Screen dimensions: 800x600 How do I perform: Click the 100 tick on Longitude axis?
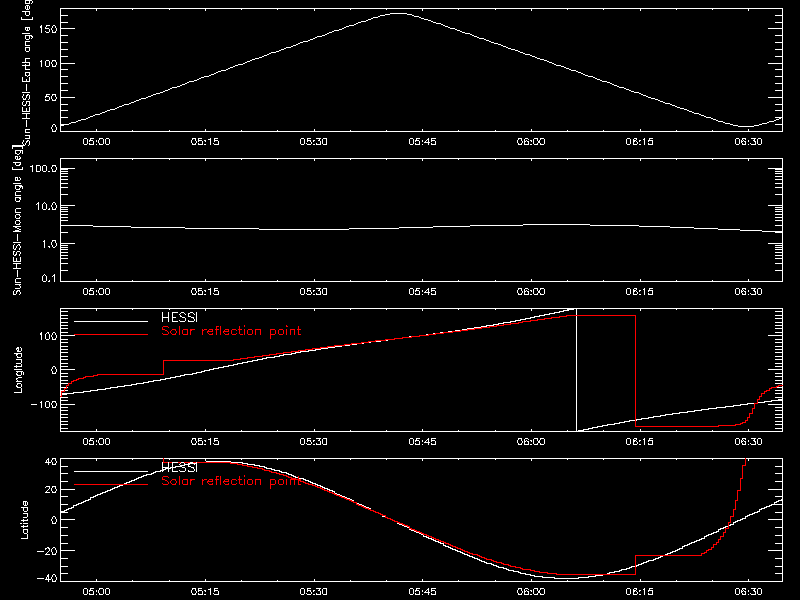[48, 336]
